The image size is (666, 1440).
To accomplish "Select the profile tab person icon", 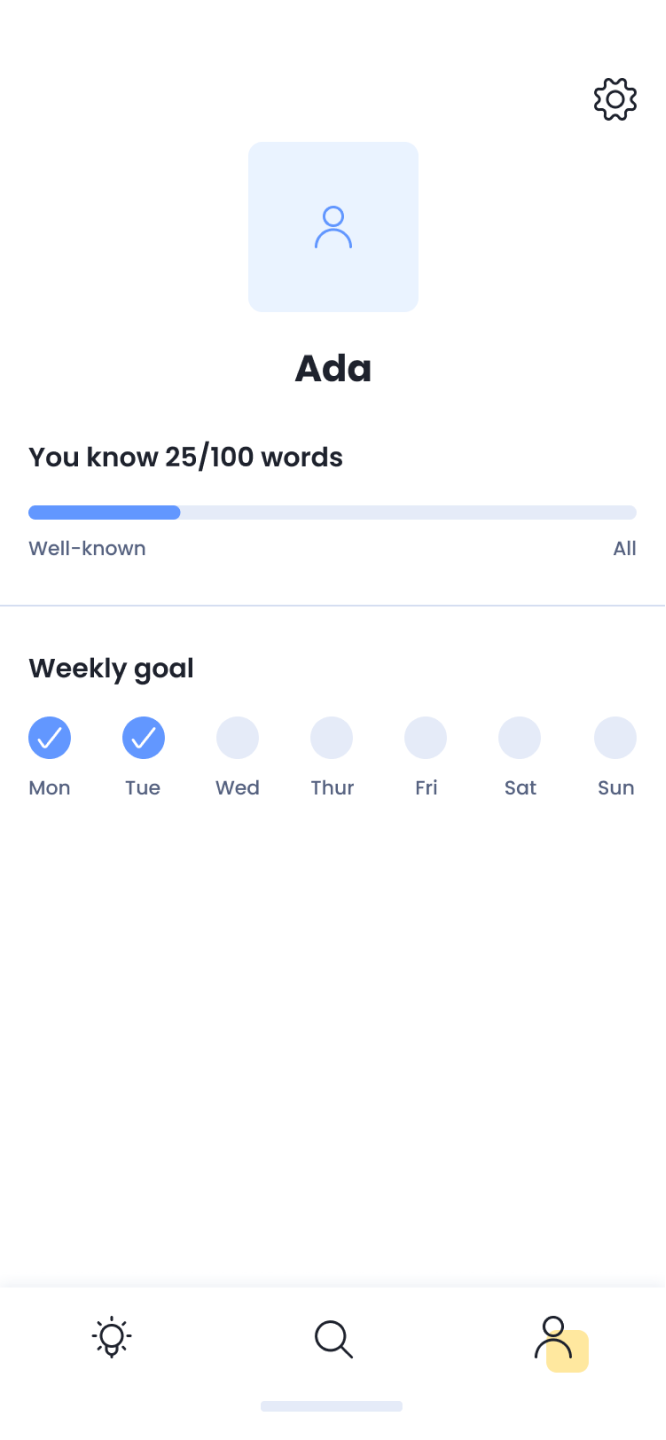I will (x=555, y=1338).
